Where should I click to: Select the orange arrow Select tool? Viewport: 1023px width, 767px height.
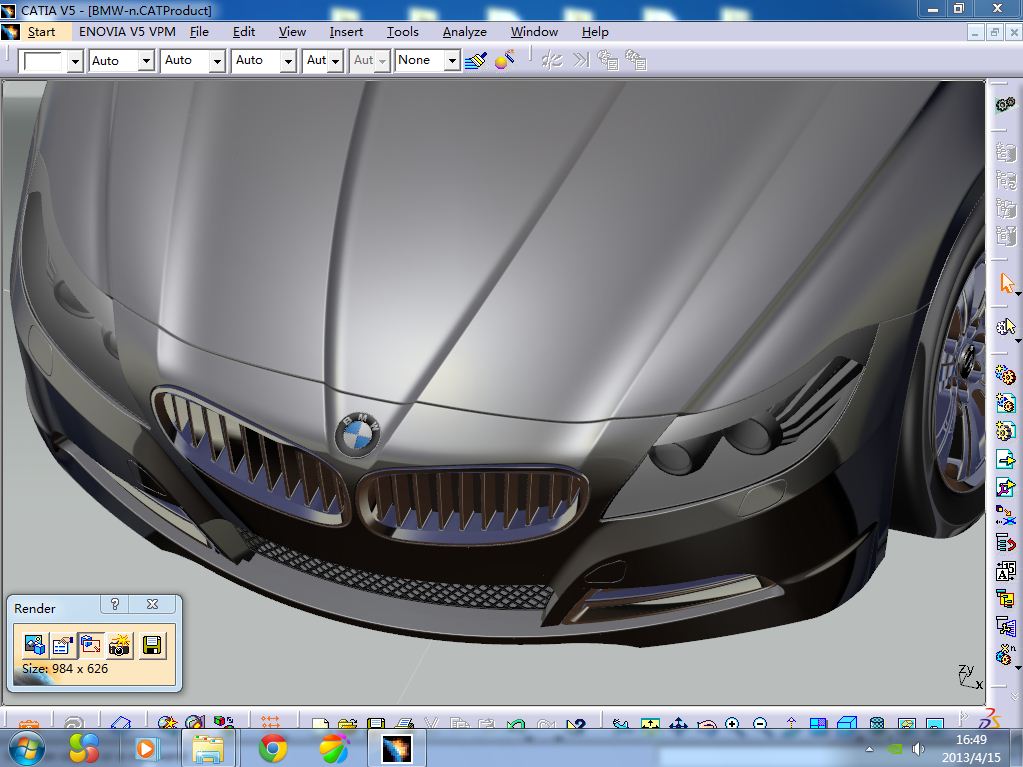1006,284
